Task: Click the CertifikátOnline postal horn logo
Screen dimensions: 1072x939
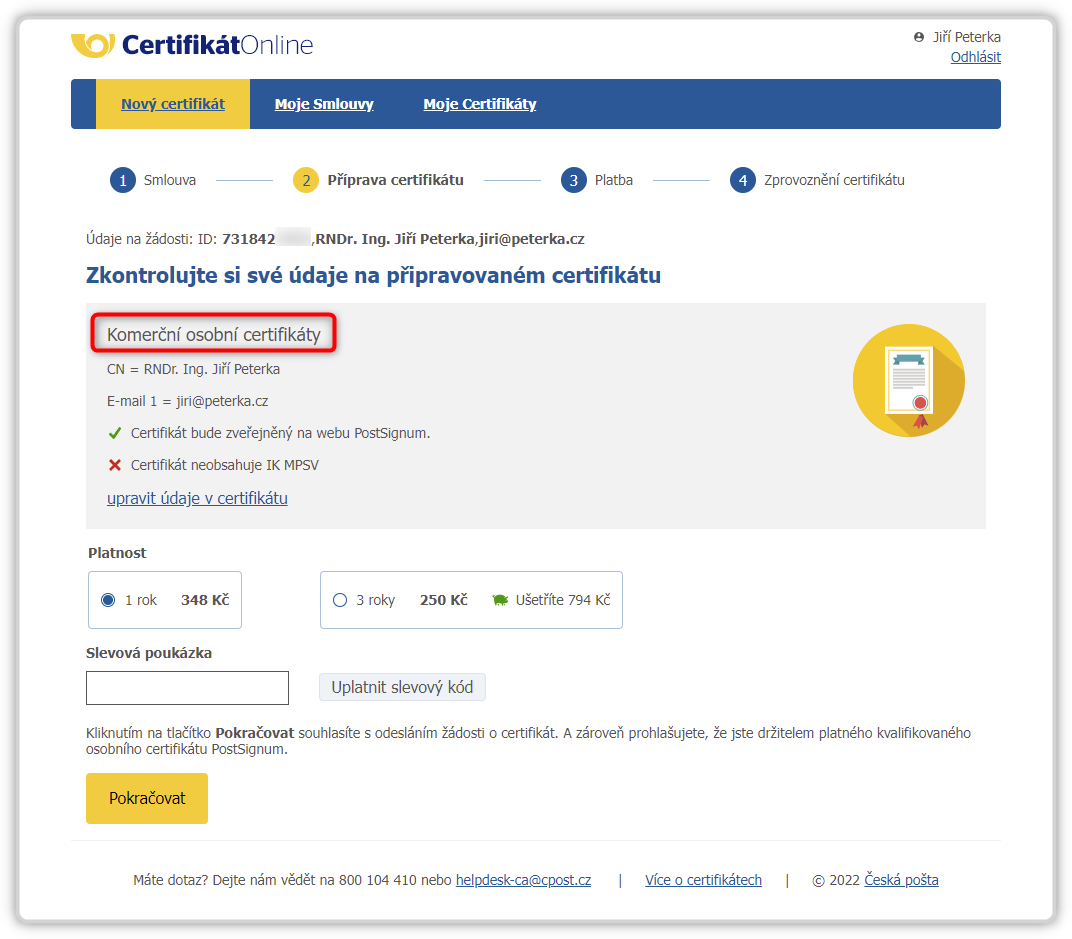Action: point(93,45)
